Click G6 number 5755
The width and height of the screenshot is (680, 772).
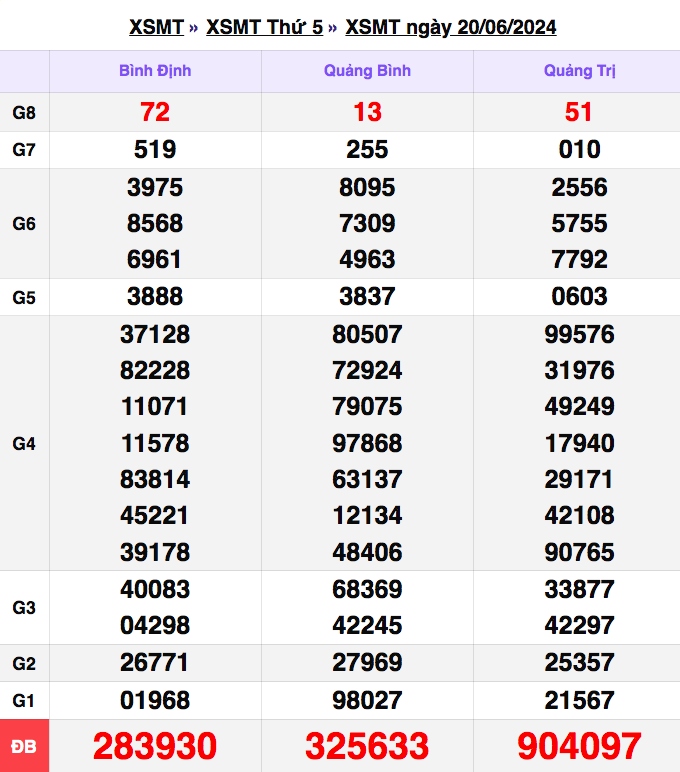pyautogui.click(x=580, y=224)
